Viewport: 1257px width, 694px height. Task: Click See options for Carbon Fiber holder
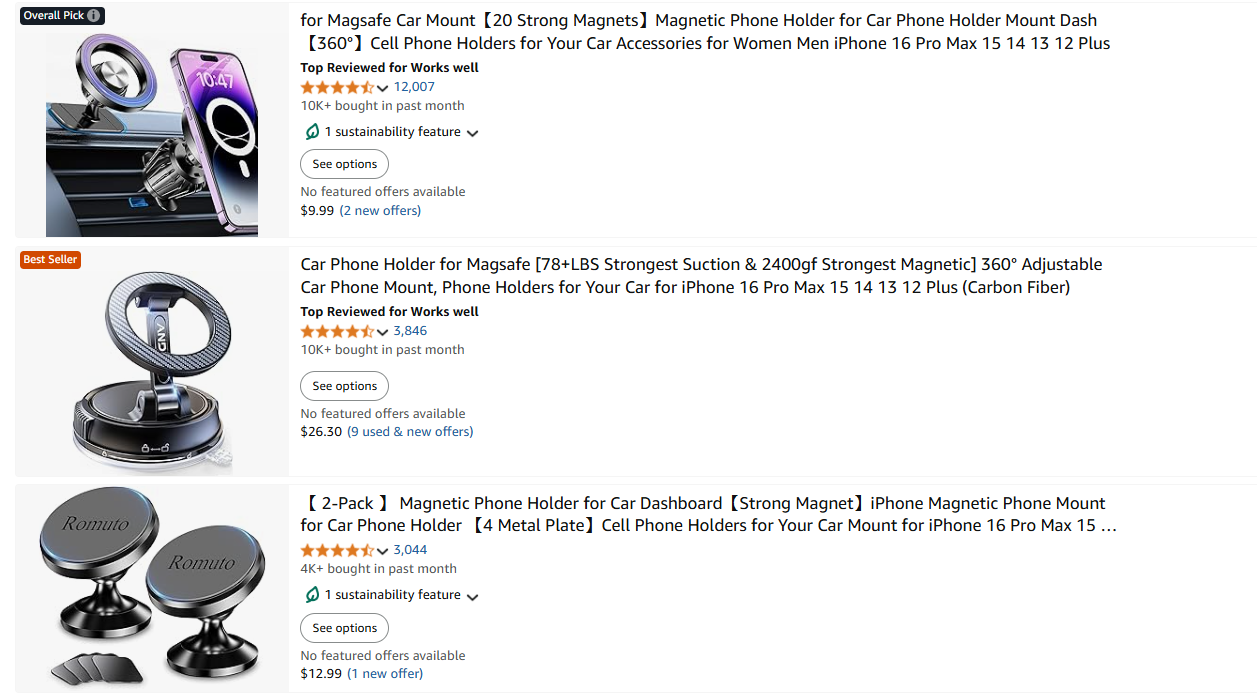coord(345,386)
